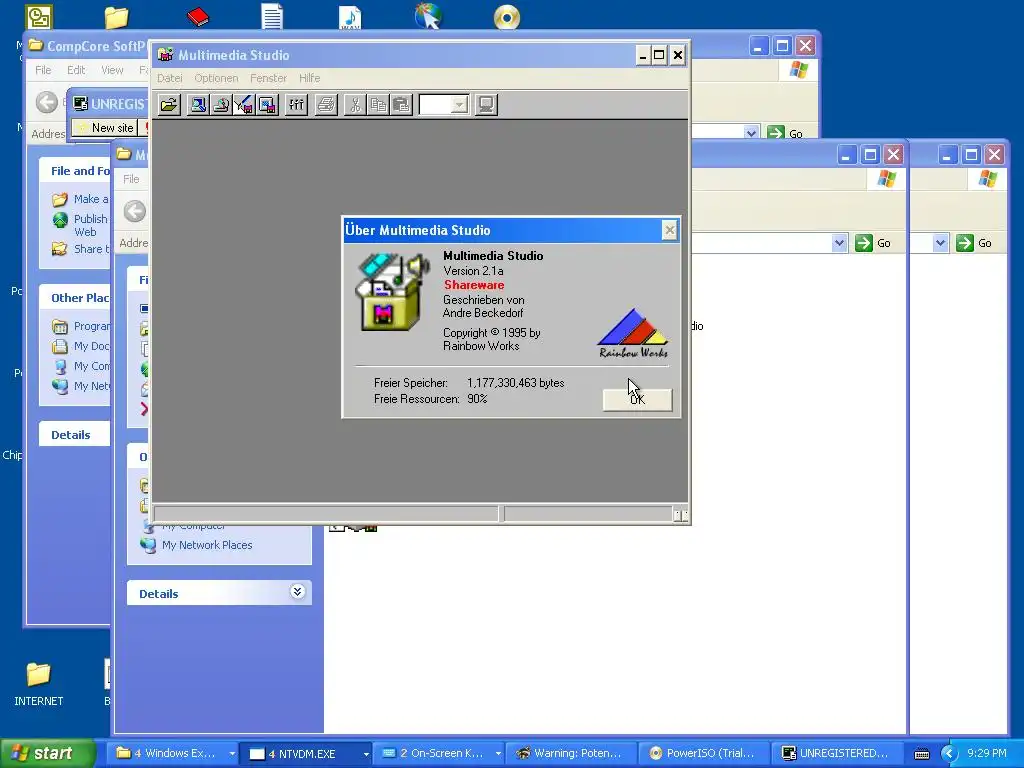Click New site button in UNREGISTERED window
Screen dimensions: 1024x768
tap(105, 128)
